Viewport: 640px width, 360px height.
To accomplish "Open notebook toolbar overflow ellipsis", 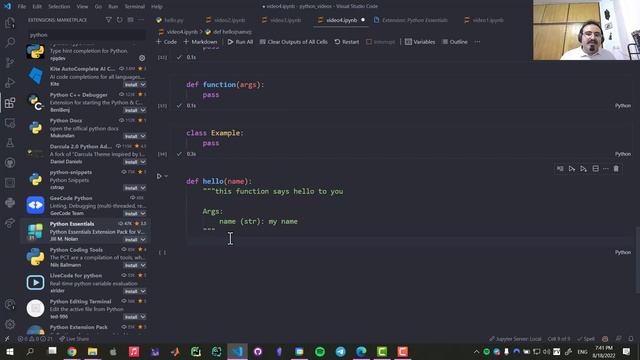I will 477,42.
